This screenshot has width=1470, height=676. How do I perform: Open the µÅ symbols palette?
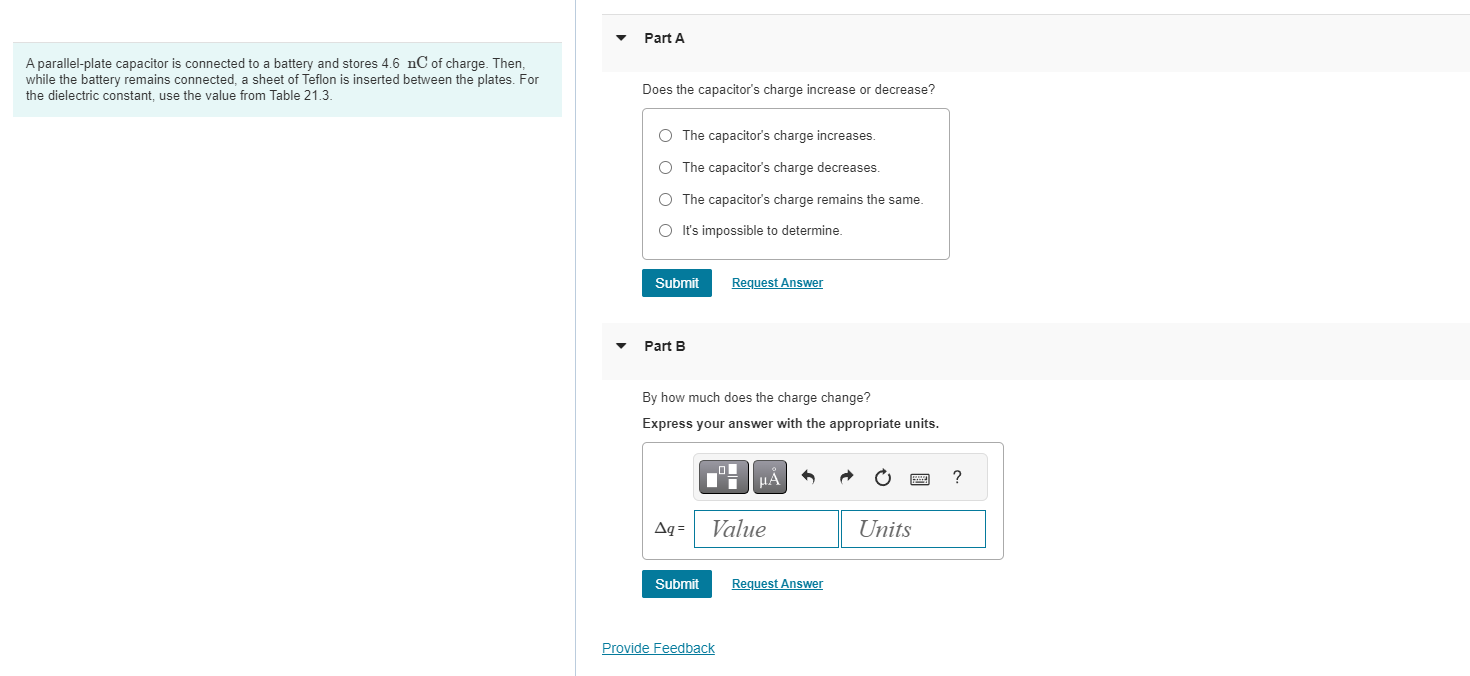pos(769,477)
